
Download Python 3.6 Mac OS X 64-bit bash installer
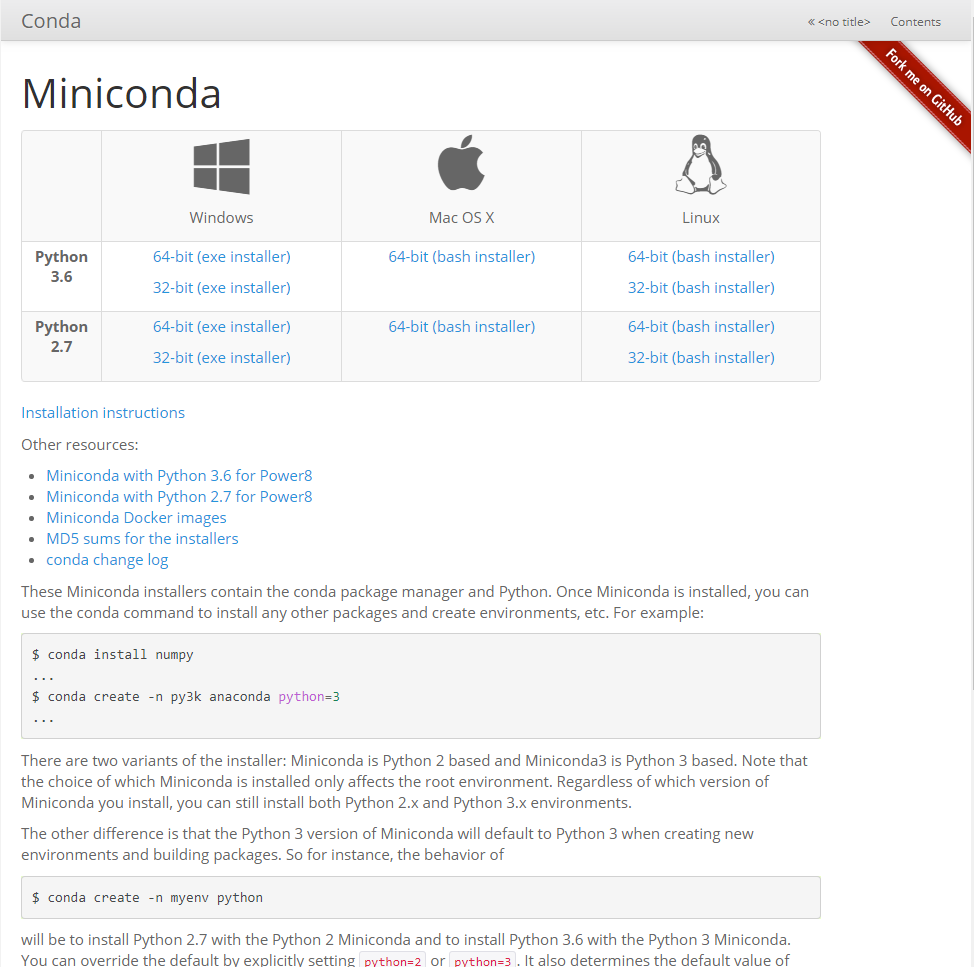pos(462,257)
